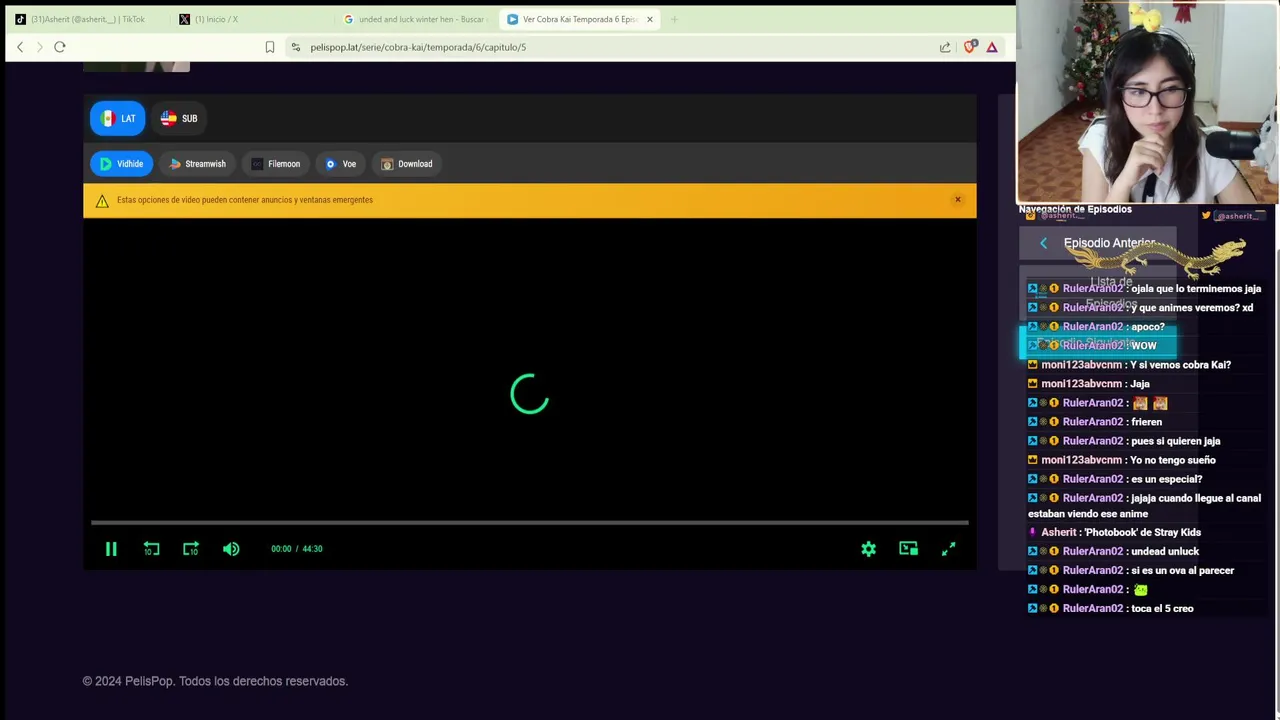Click the pelispop.lat address bar
The width and height of the screenshot is (1280, 720).
coord(610,47)
